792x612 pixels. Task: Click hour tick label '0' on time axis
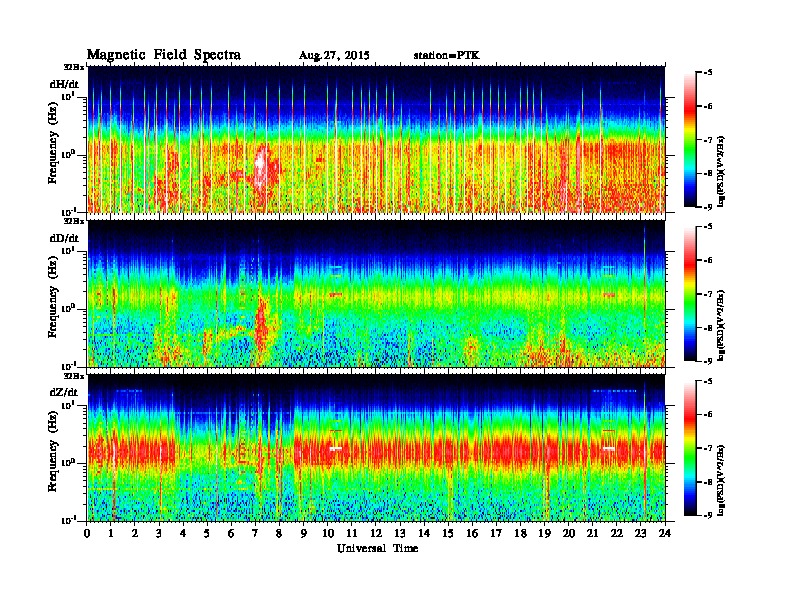tap(87, 533)
